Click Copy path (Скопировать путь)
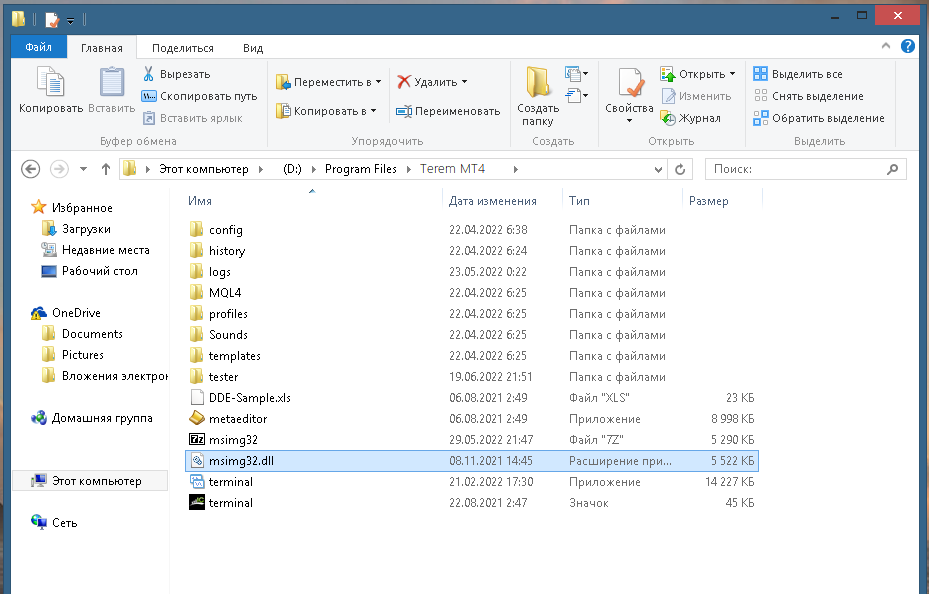The width and height of the screenshot is (929, 594). click(x=199, y=96)
